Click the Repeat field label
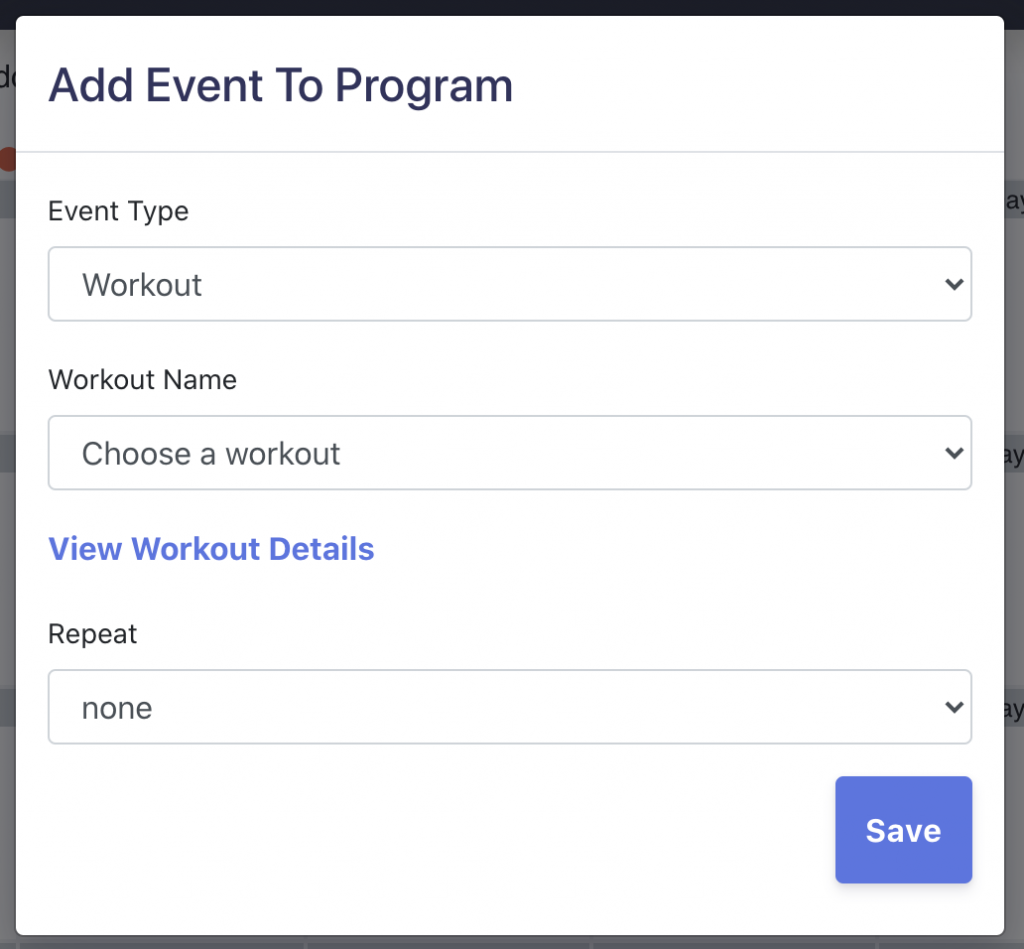1024x949 pixels. [x=93, y=634]
